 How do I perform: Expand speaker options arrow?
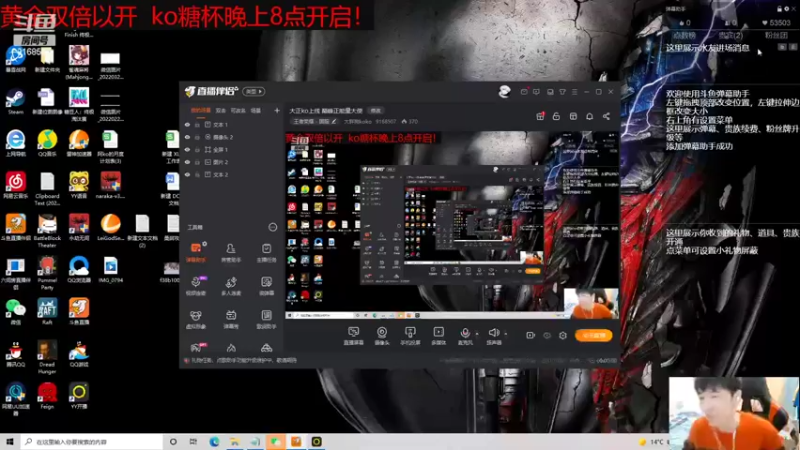[506, 334]
